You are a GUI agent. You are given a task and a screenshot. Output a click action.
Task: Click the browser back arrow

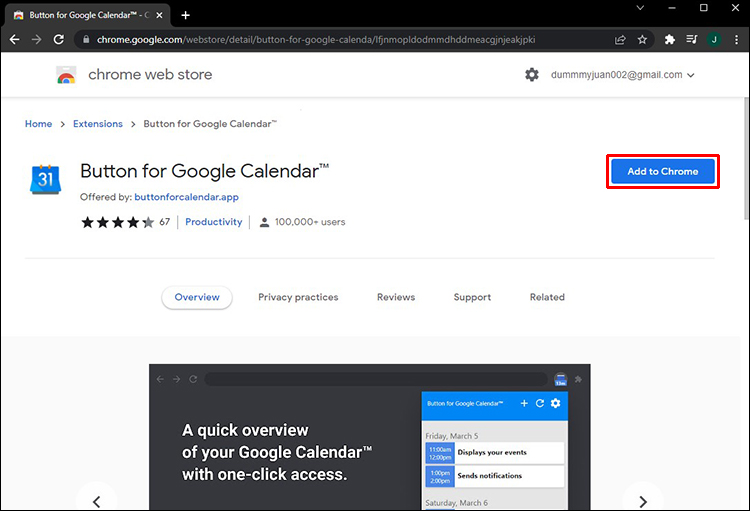point(14,39)
